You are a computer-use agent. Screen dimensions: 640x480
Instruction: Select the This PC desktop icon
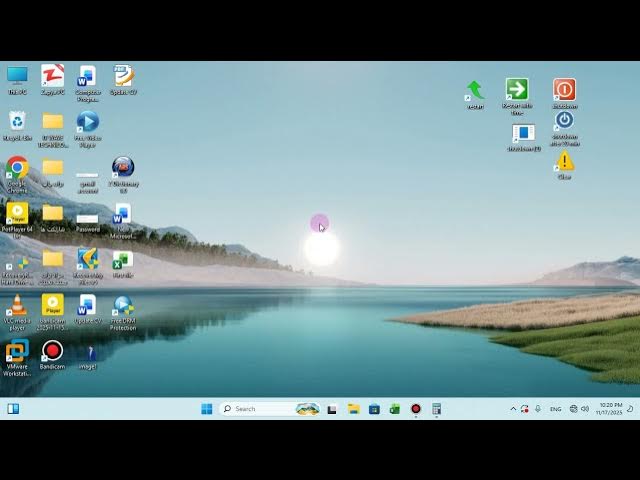coord(17,80)
